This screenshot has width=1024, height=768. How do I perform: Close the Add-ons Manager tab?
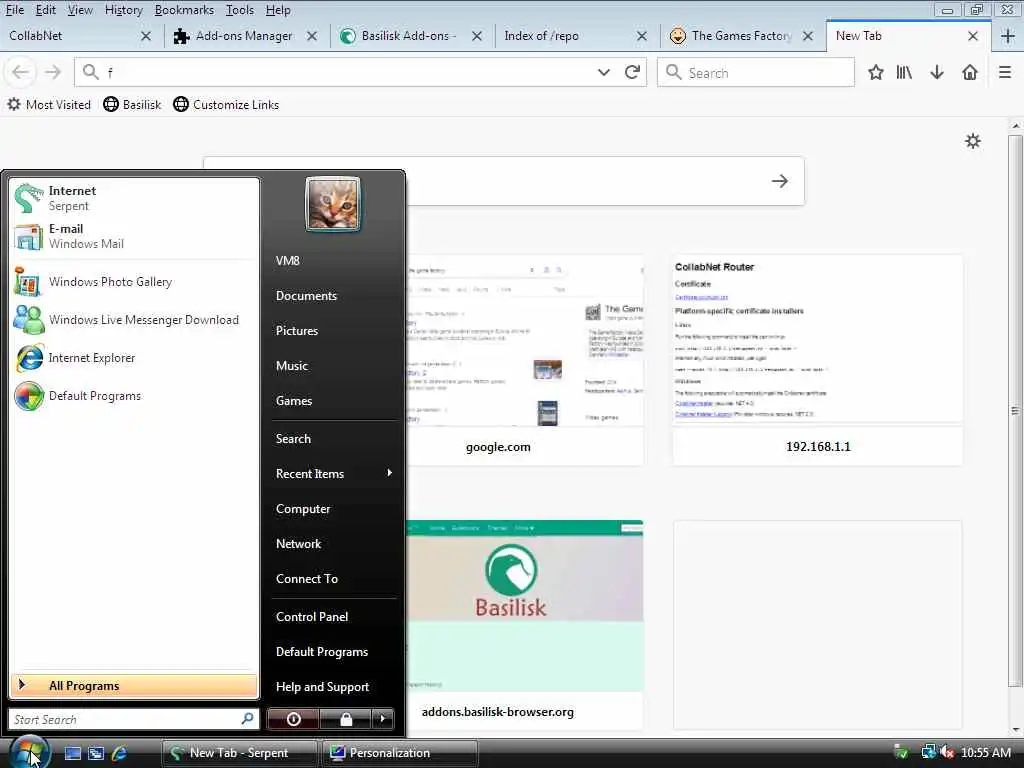(x=312, y=36)
